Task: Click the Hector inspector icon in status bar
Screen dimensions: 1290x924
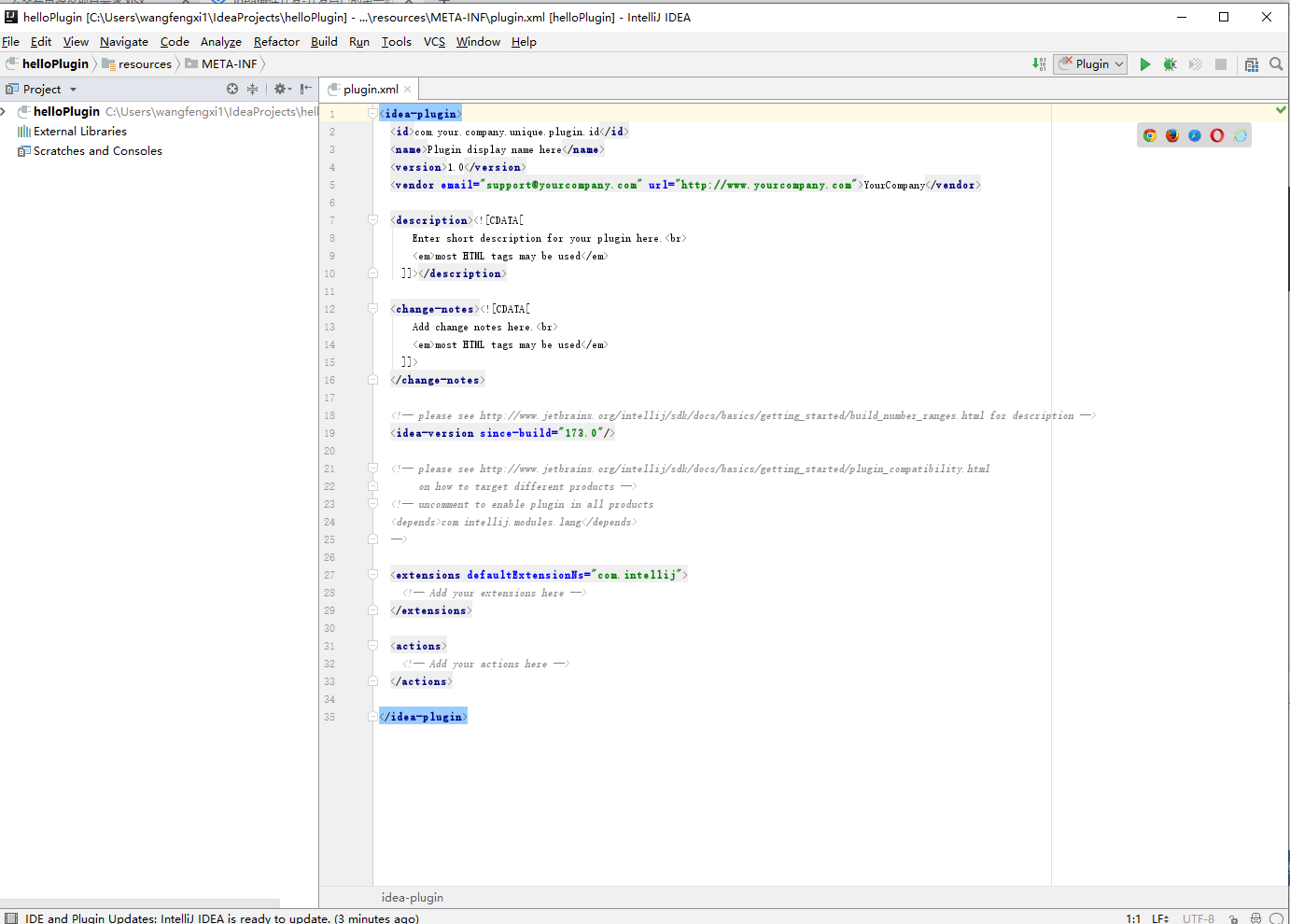Action: [x=1255, y=918]
